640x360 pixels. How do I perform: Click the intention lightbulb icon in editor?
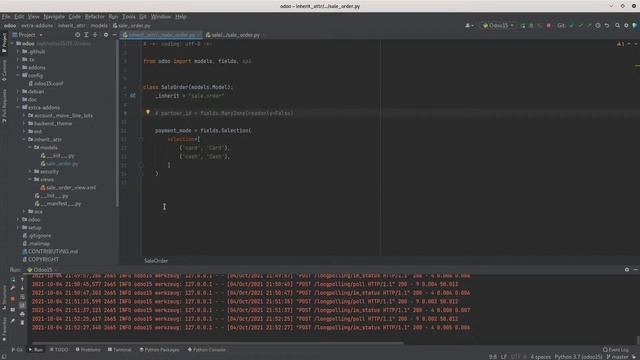(148, 112)
